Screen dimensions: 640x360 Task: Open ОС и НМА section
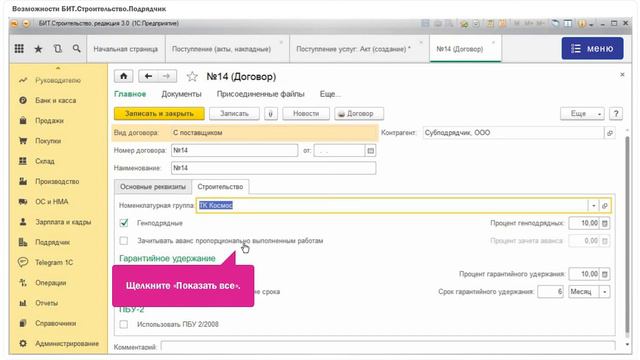click(51, 202)
